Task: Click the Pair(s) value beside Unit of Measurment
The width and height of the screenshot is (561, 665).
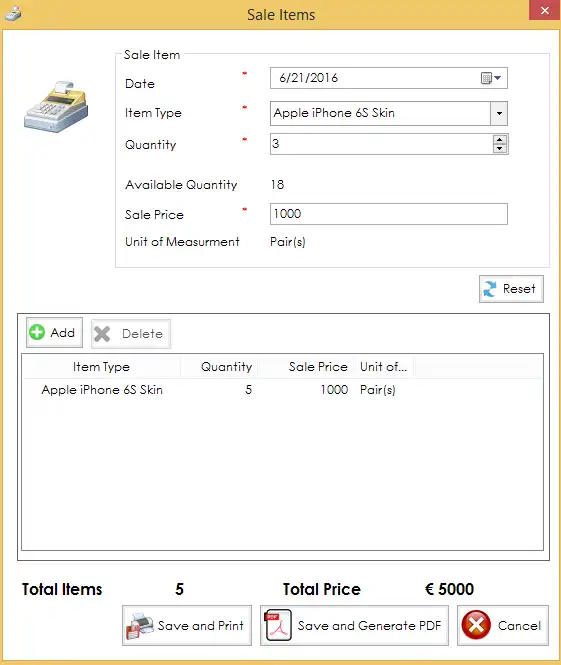Action: tap(287, 242)
